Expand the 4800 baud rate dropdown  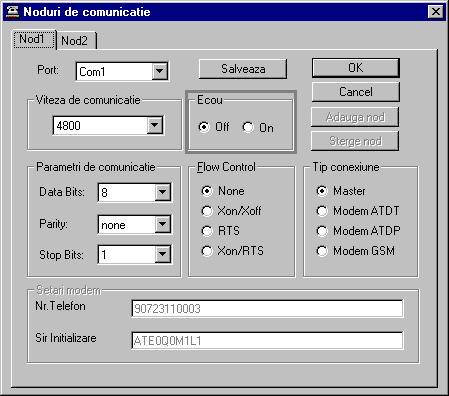[155, 125]
